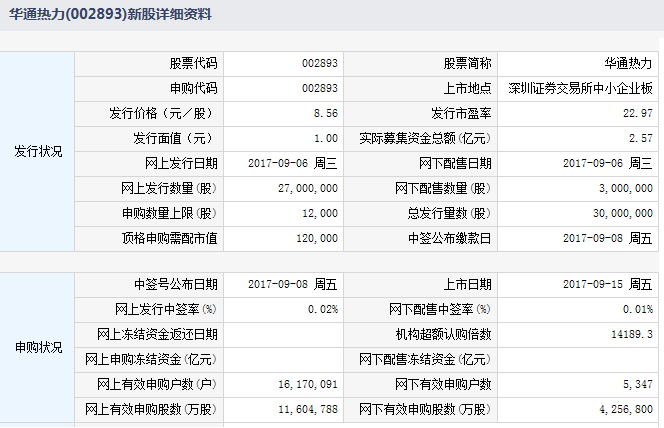This screenshot has width=664, height=428.
Task: Select the 申购状况 section header cell
Action: 37,347
